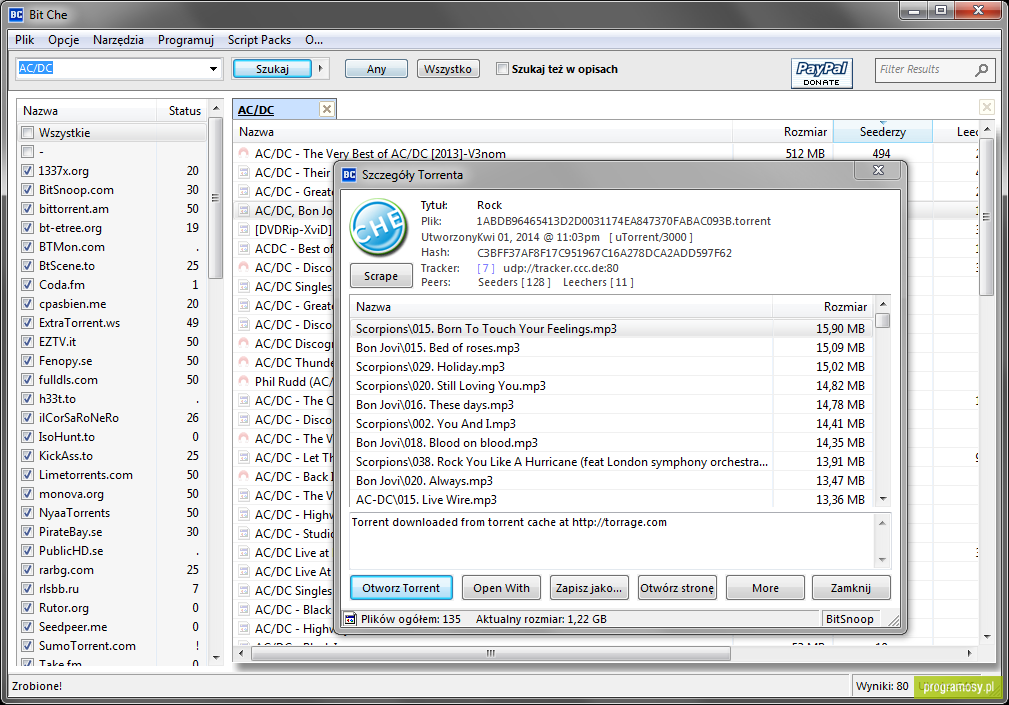Click the icon beside AC/DC Thunder result
Image resolution: width=1009 pixels, height=705 pixels.
coord(243,362)
